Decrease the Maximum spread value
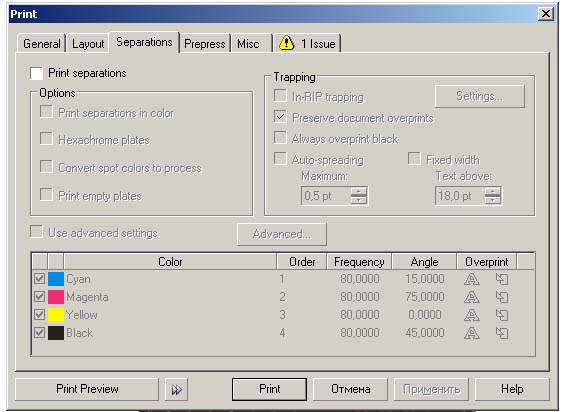Image resolution: width=564 pixels, height=412 pixels. pyautogui.click(x=359, y=200)
